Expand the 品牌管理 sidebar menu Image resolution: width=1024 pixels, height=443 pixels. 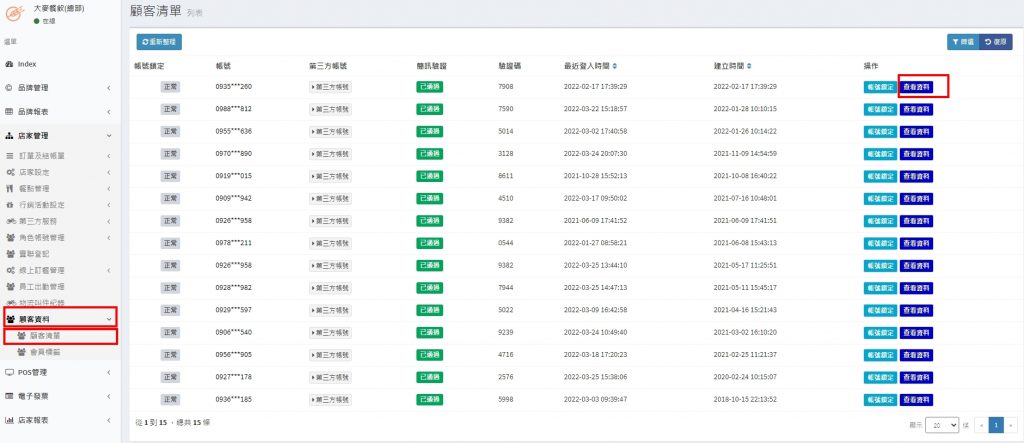tap(60, 88)
